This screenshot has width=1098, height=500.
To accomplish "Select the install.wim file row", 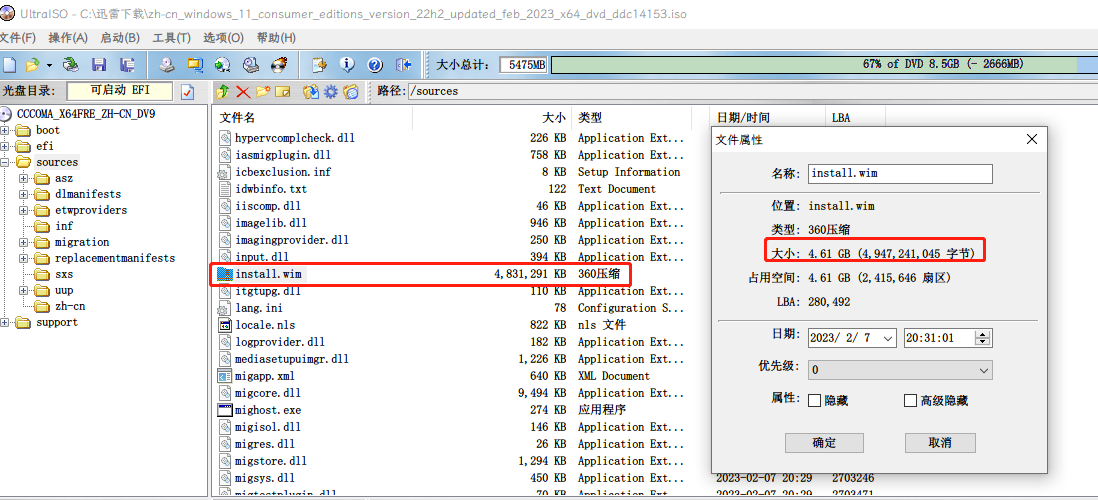I will pos(420,274).
